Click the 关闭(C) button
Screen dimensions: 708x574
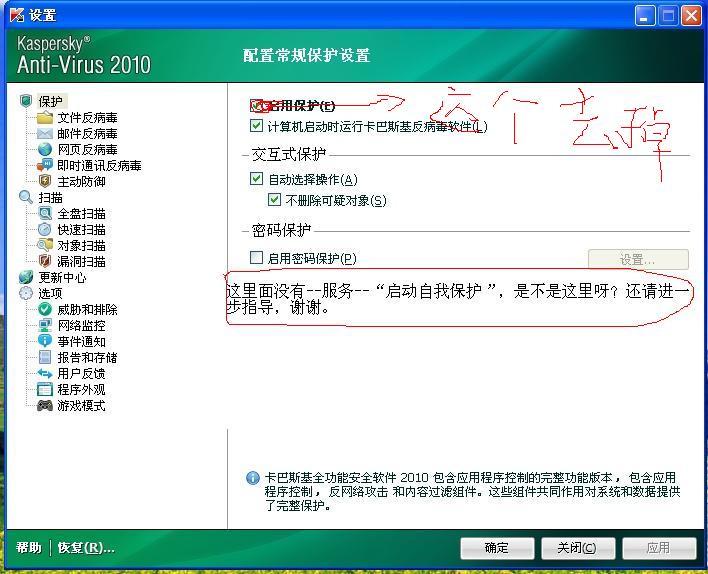[578, 548]
